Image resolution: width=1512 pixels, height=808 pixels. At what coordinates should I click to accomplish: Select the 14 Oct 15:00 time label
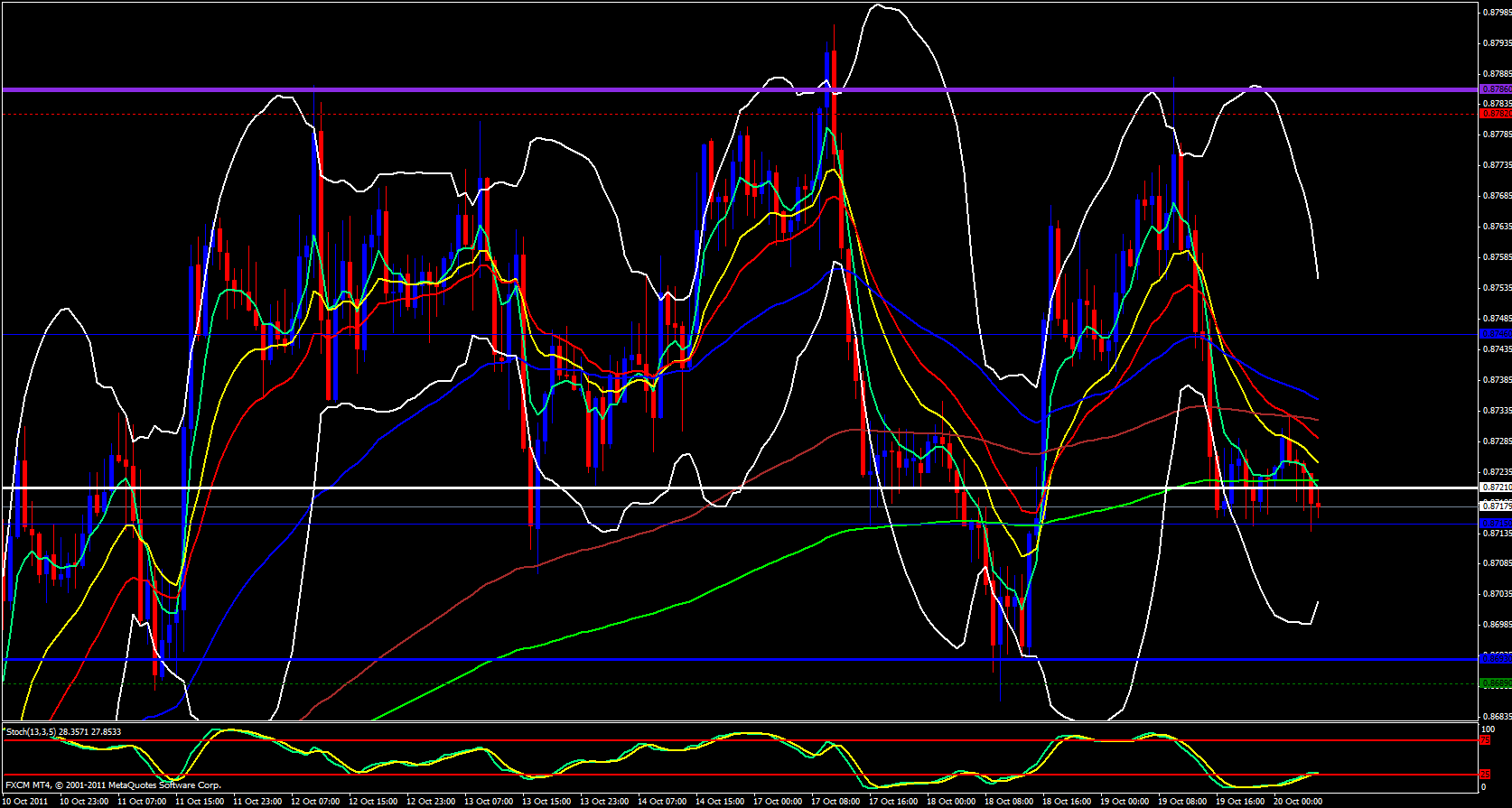(x=720, y=802)
